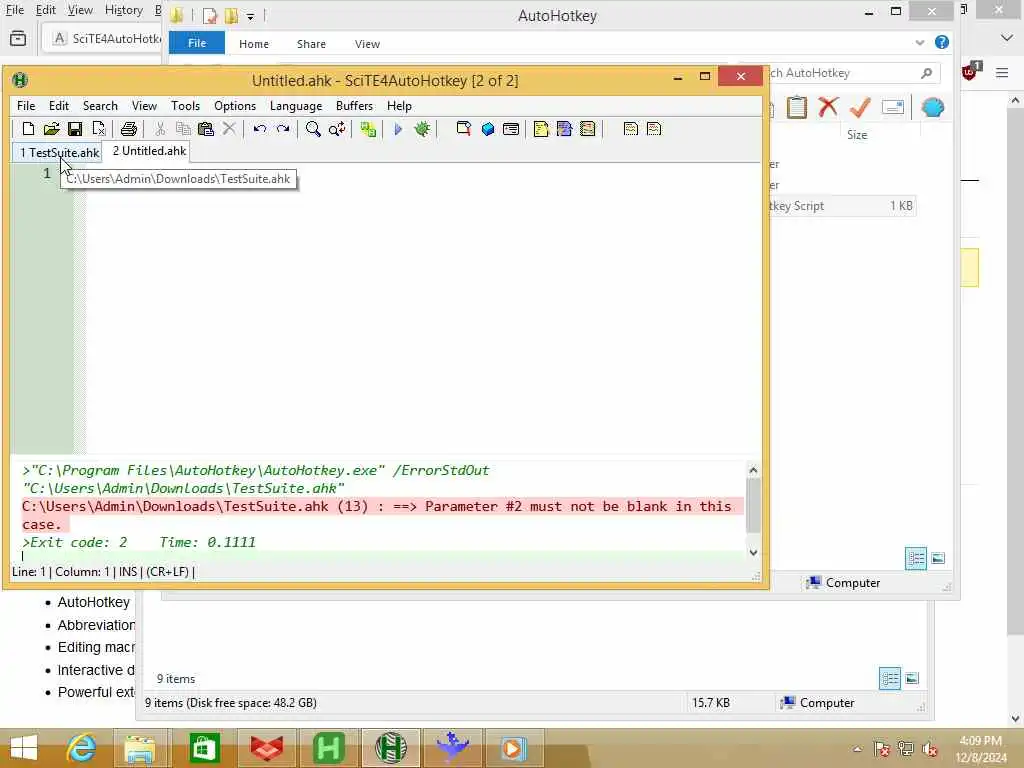
Task: Open the Share ribbon tab in Explorer
Action: point(311,44)
